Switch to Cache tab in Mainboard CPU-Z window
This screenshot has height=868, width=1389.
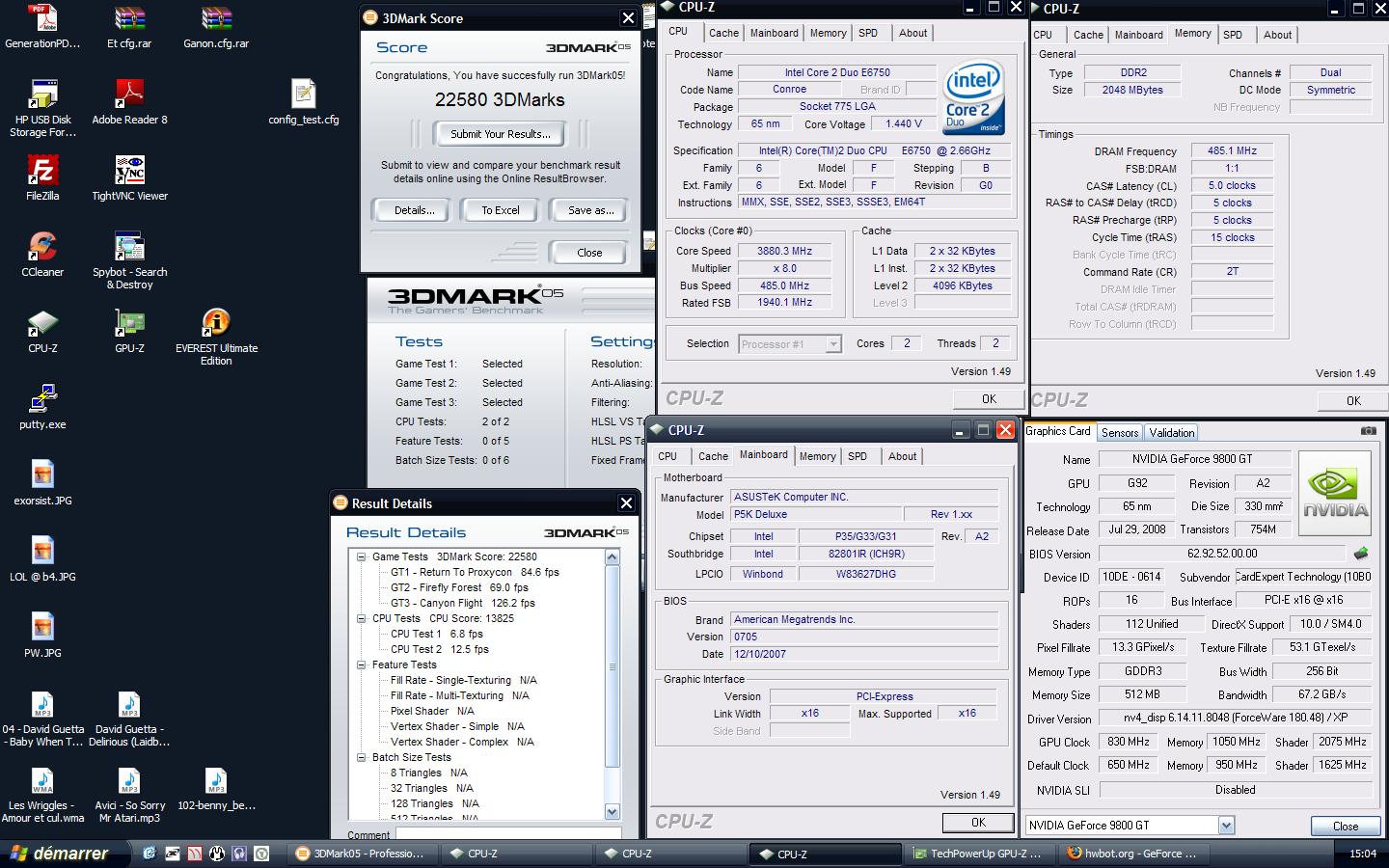[713, 456]
